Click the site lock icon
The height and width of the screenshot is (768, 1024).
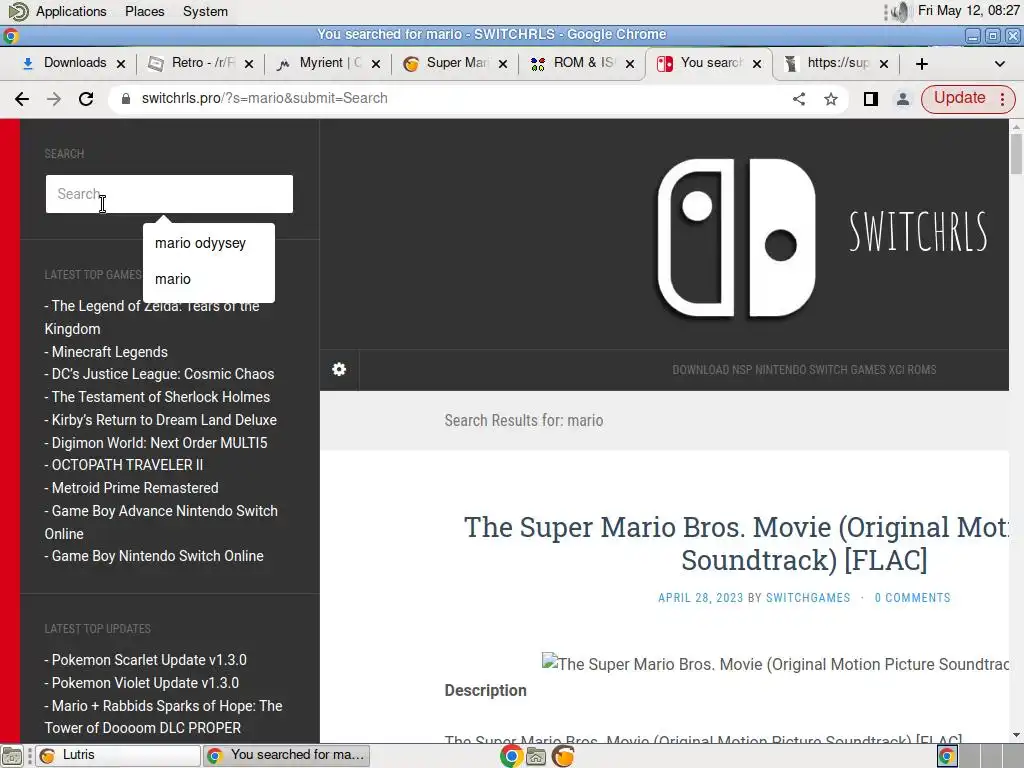[x=126, y=99]
